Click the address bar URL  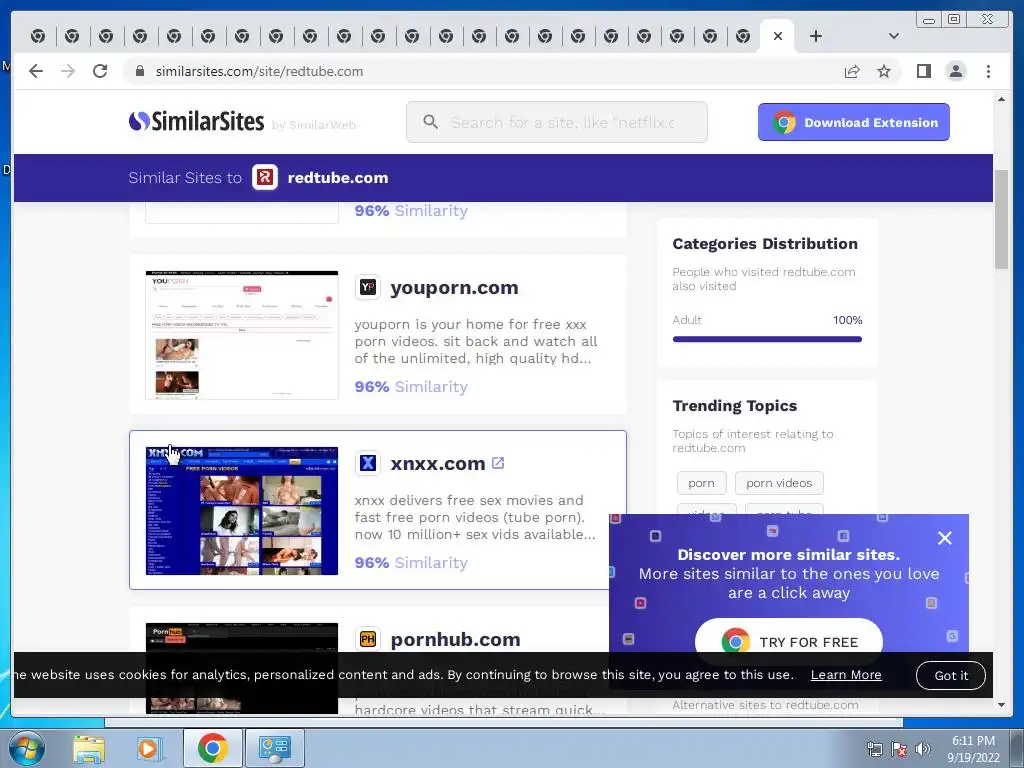[x=259, y=71]
